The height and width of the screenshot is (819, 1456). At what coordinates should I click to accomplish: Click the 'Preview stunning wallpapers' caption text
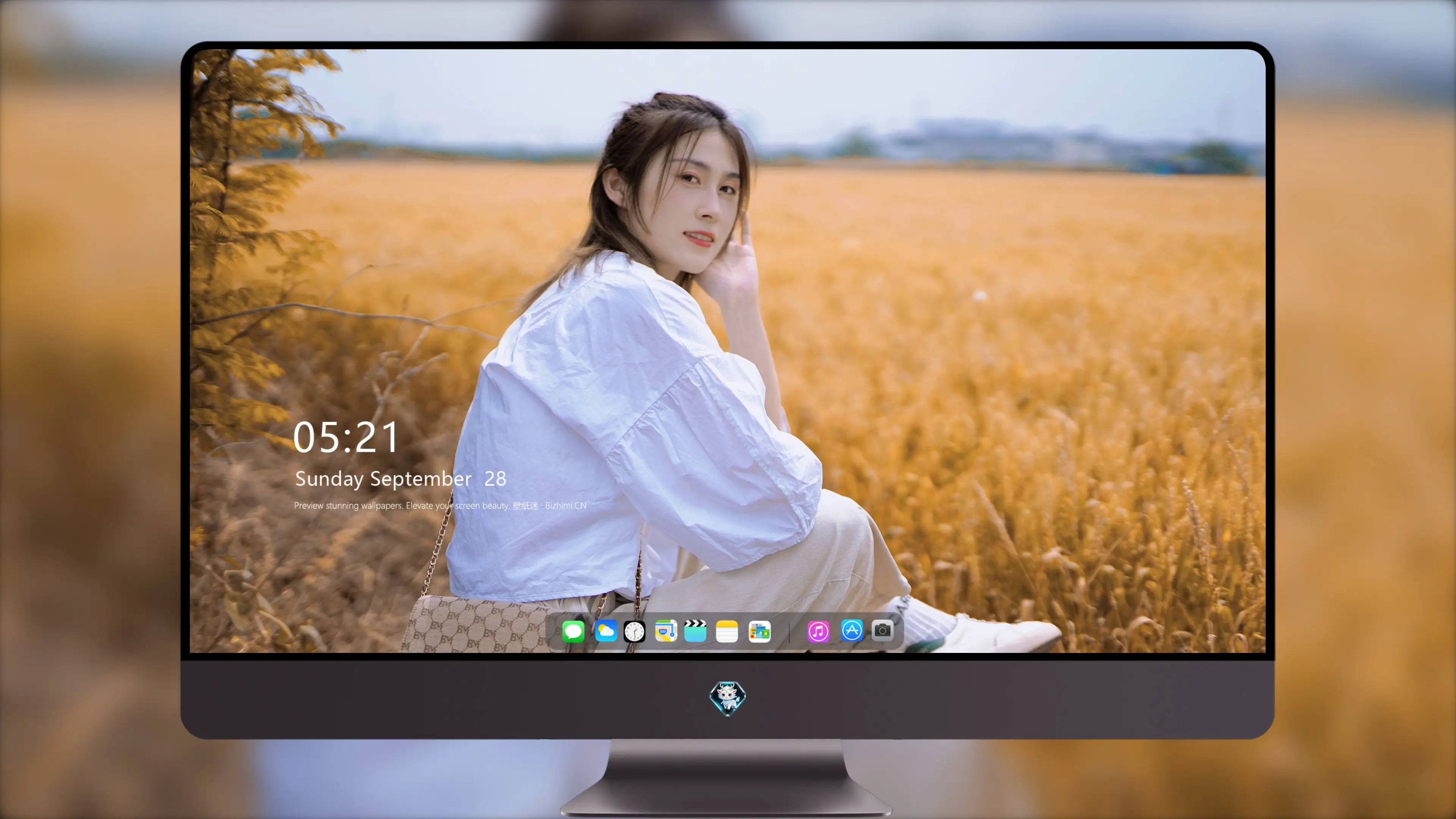[x=440, y=505]
